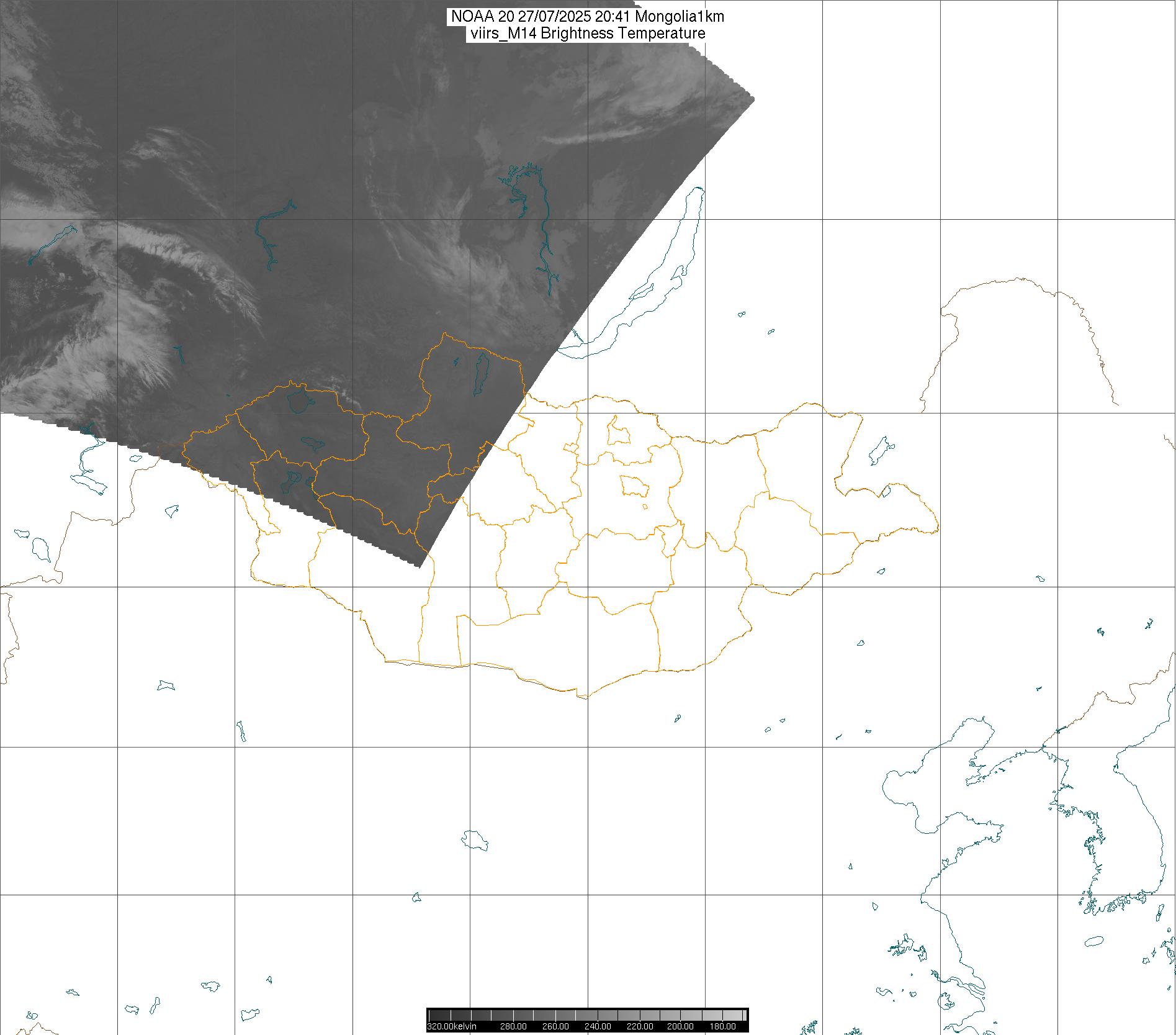Click the '280.00' colorbar label
This screenshot has height=1035, width=1176.
tap(513, 1026)
